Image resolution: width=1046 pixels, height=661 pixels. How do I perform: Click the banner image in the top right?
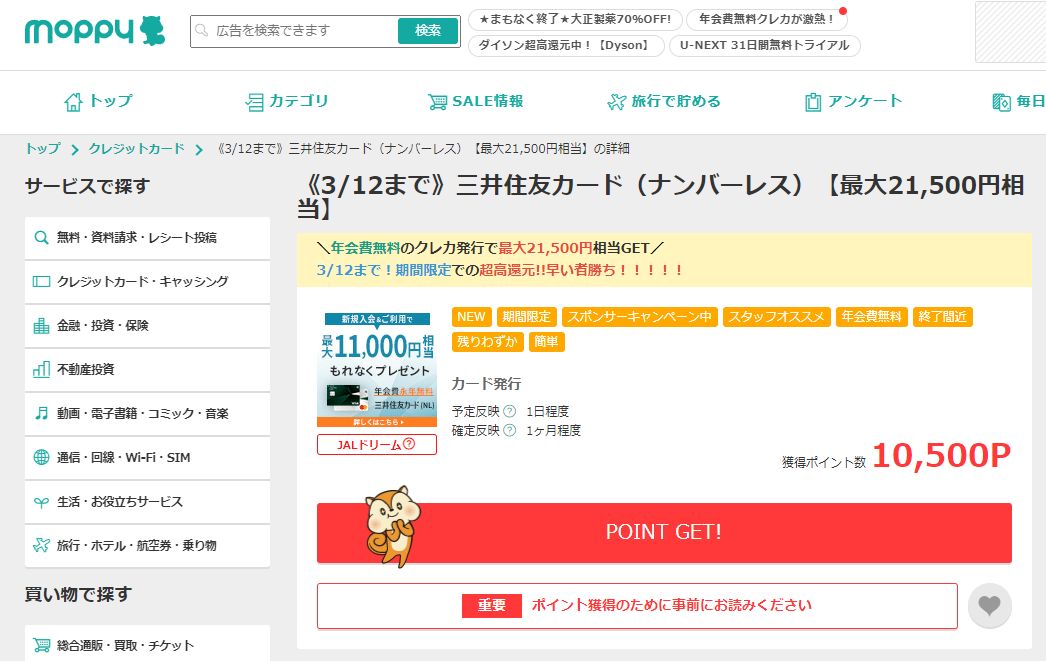(1010, 32)
